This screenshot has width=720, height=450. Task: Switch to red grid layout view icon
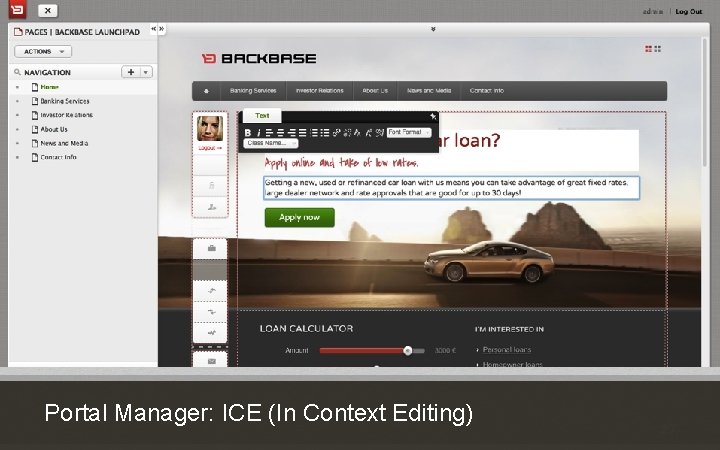point(648,49)
